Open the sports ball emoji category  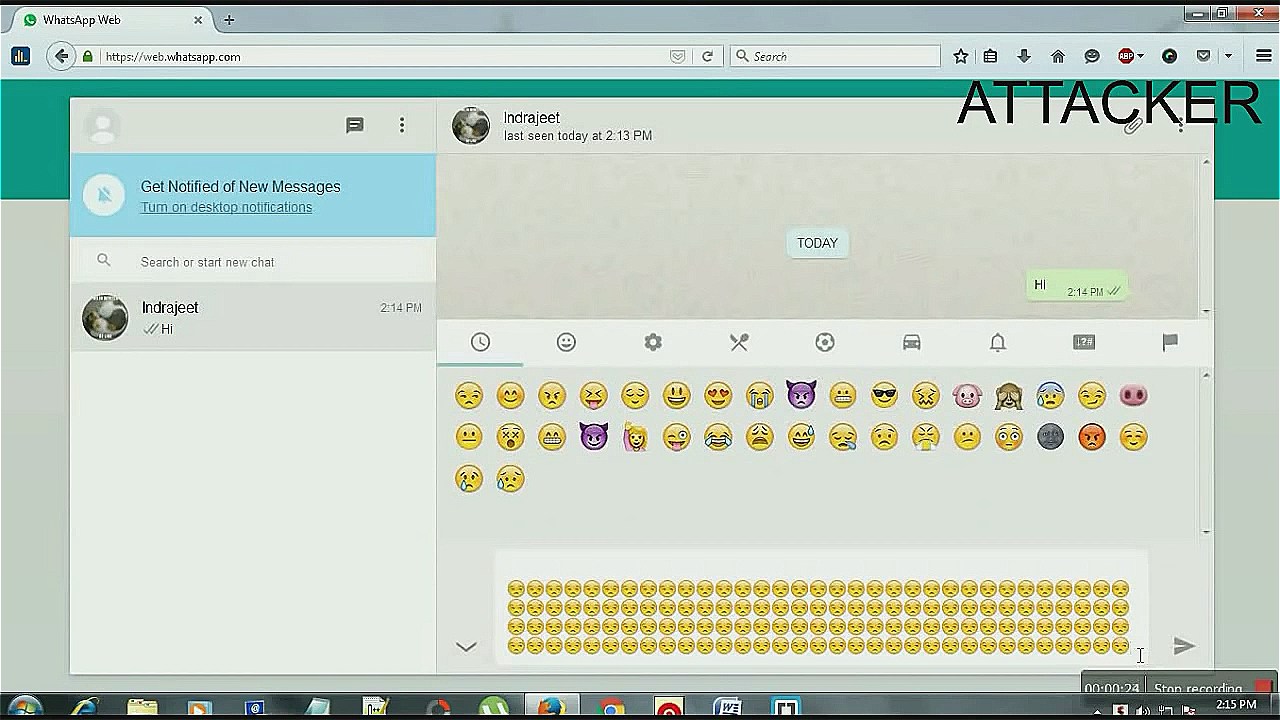click(x=825, y=342)
